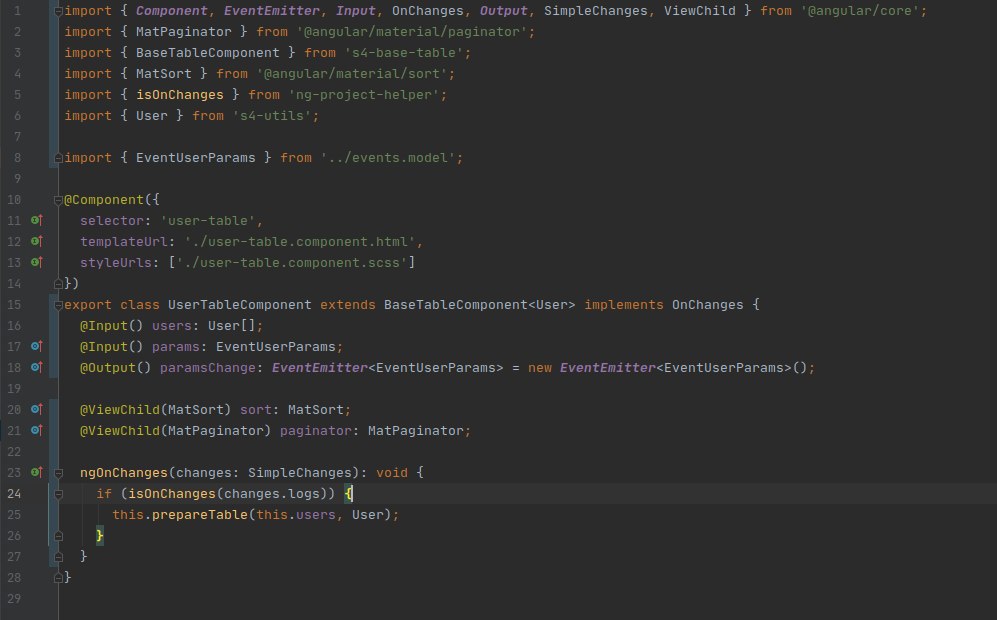Click the 's4-utils' string
Viewport: 997px width, 620px height.
(x=272, y=116)
